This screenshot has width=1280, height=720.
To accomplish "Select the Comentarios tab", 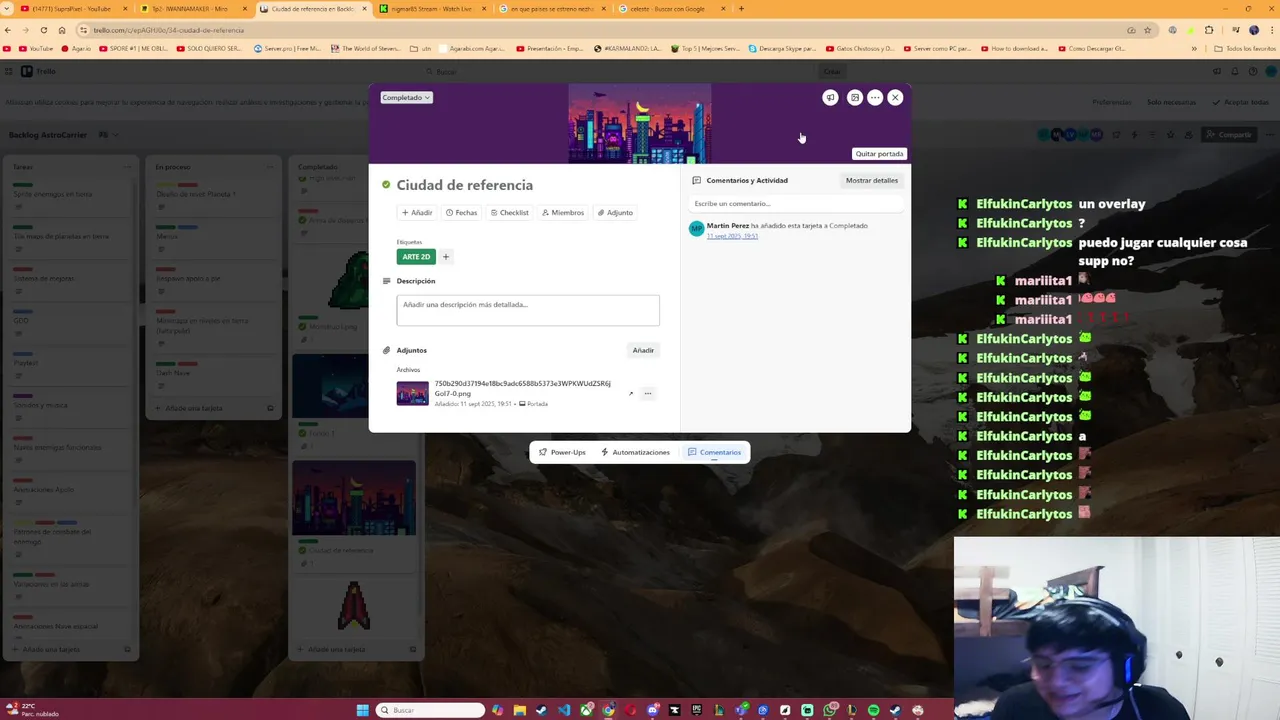I will click(715, 452).
